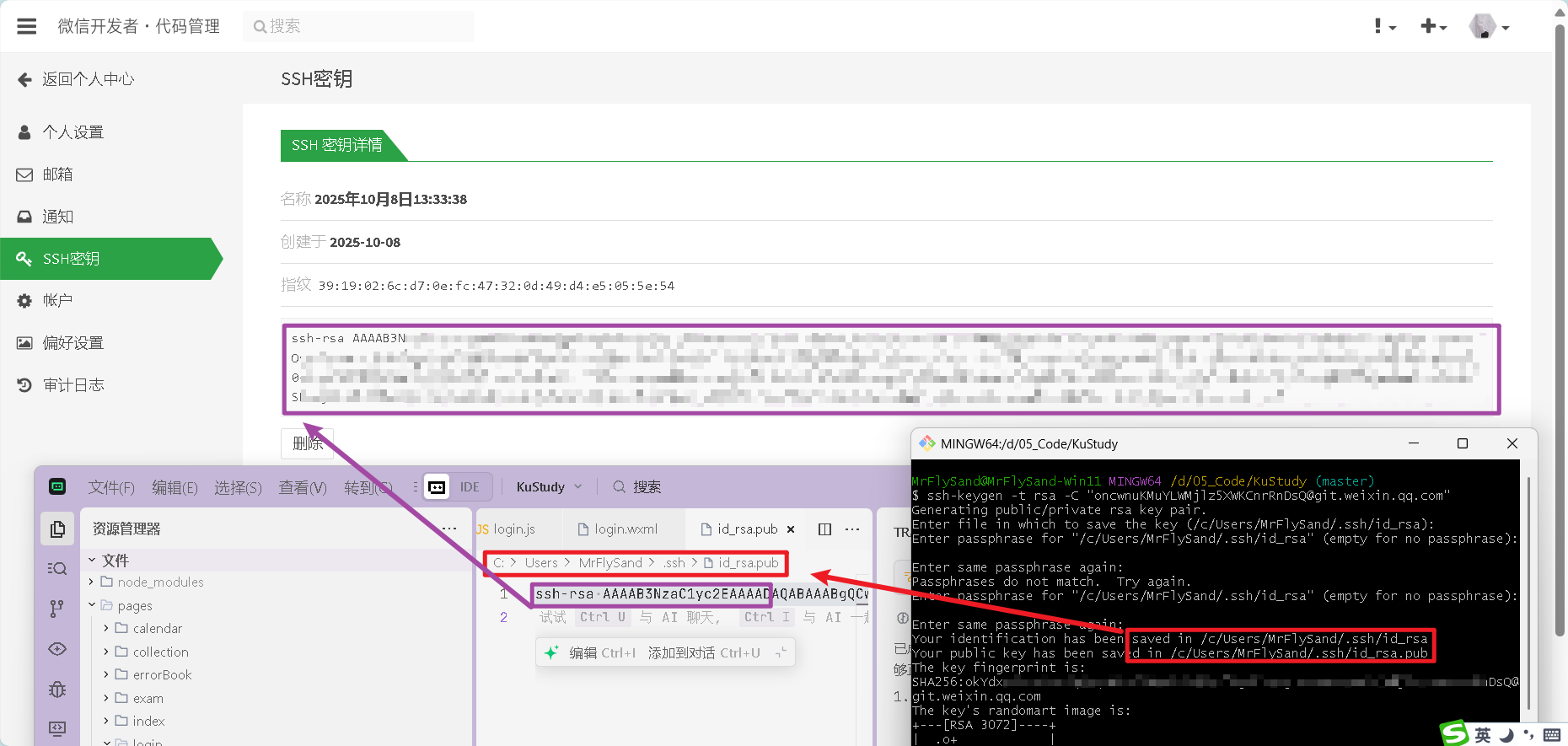Click the 帐户 gear icon

(x=24, y=301)
